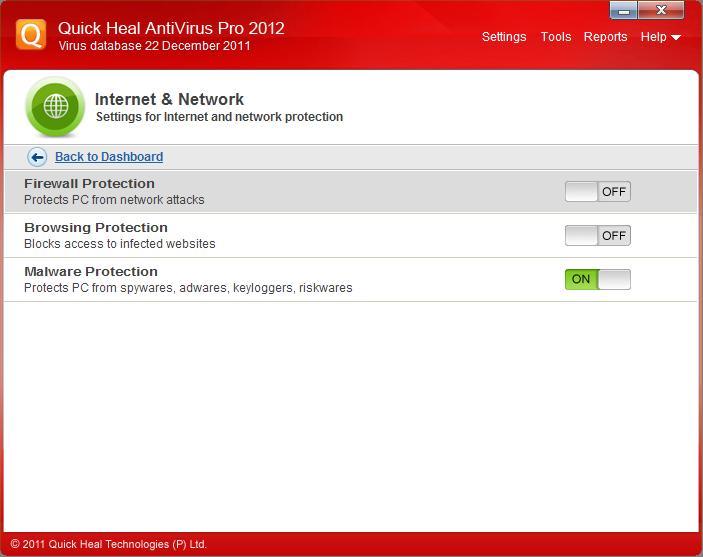Click 'Virus database 22 December 2011' text
This screenshot has width=703, height=557.
click(x=154, y=46)
